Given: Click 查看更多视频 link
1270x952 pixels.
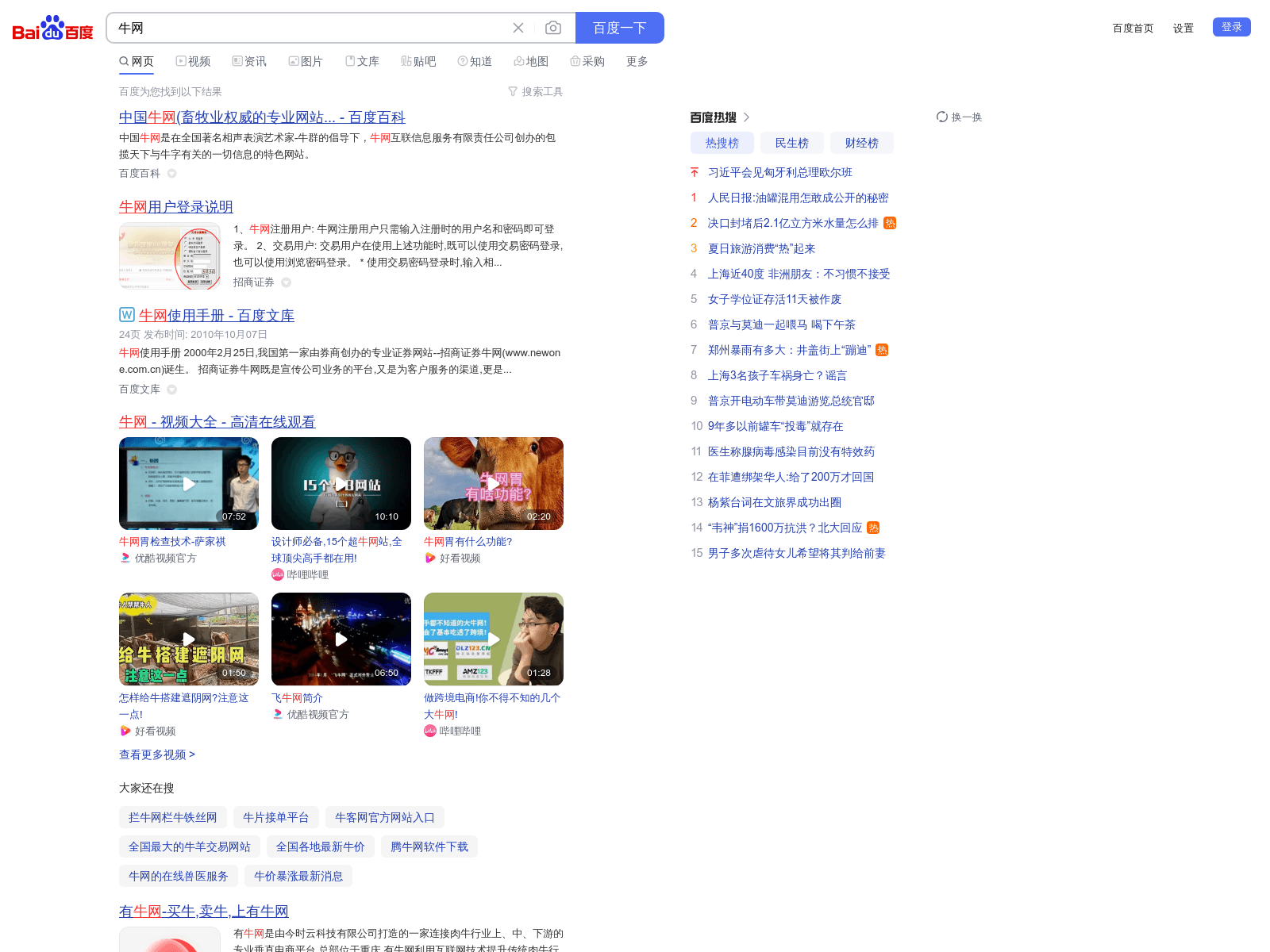Looking at the screenshot, I should [157, 754].
